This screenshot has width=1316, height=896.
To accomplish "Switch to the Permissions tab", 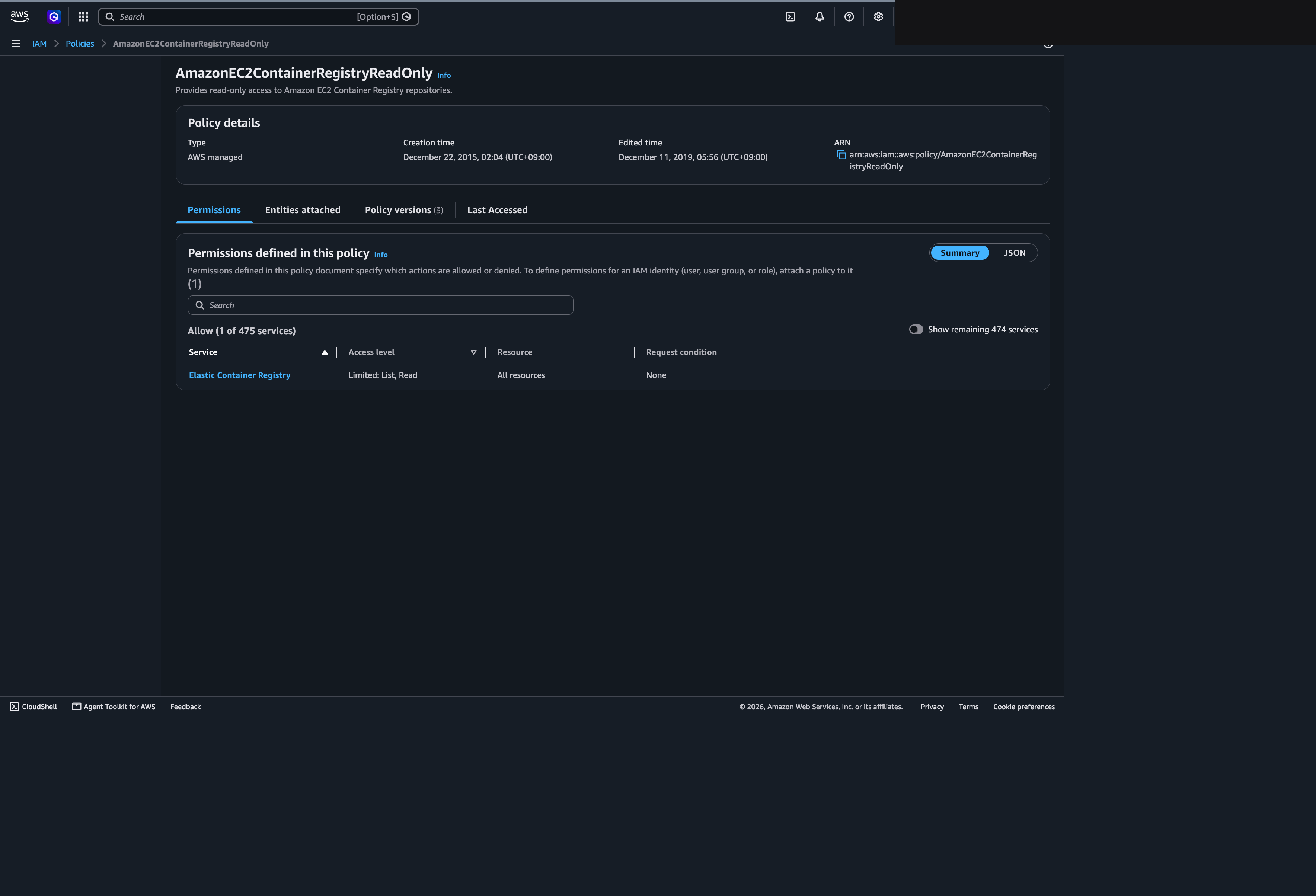I will pos(214,210).
